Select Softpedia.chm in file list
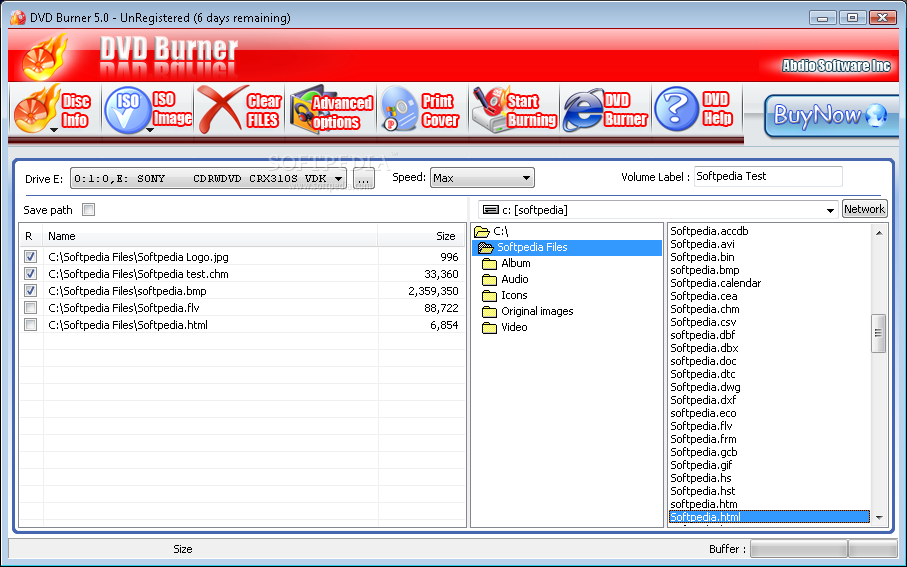907x567 pixels. (705, 309)
